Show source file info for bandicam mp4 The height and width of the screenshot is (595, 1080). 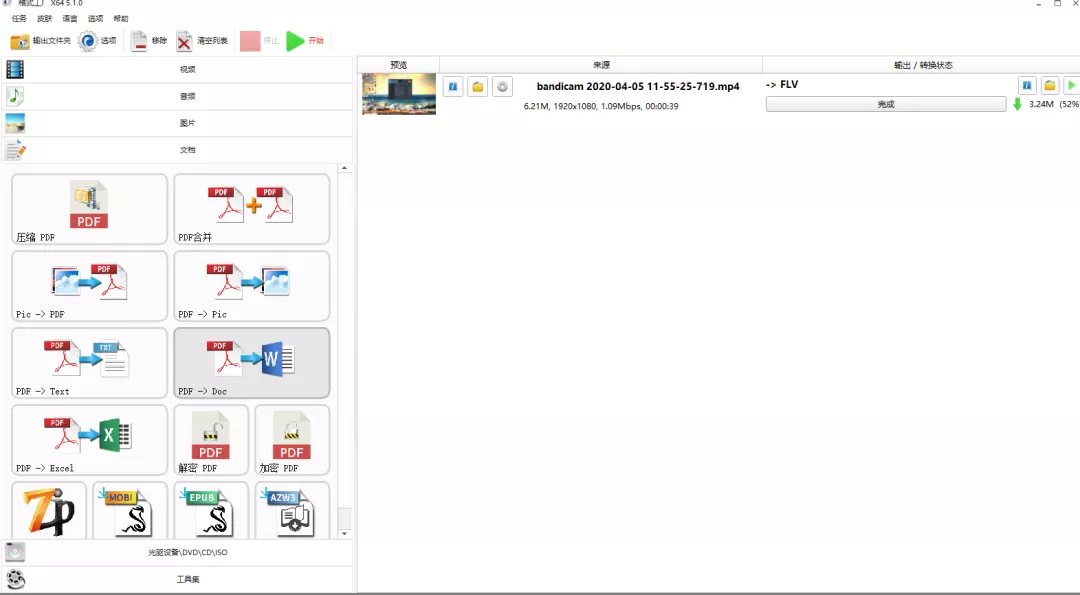[x=453, y=87]
